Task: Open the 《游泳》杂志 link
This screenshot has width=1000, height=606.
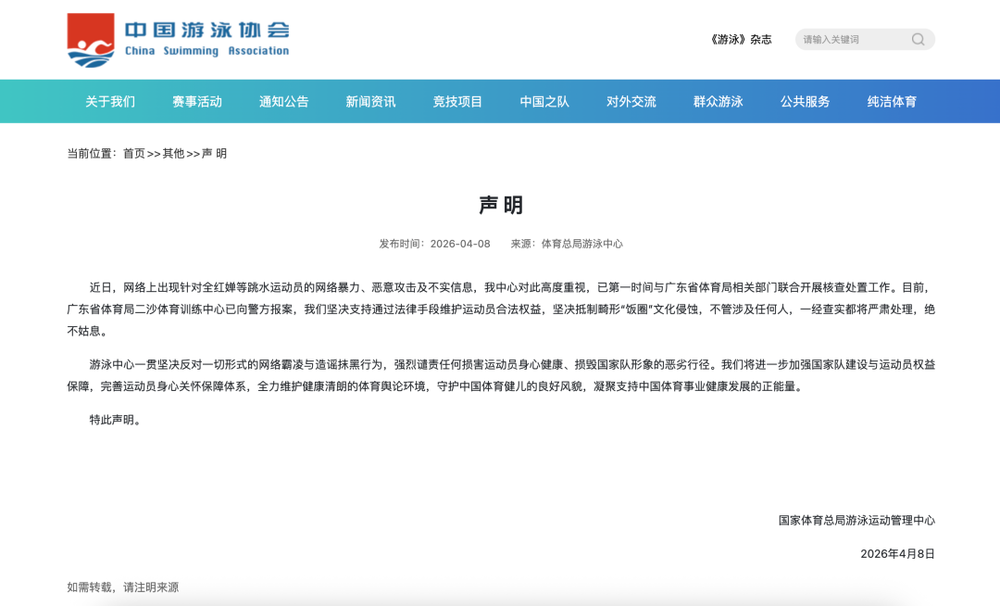Action: click(x=741, y=40)
